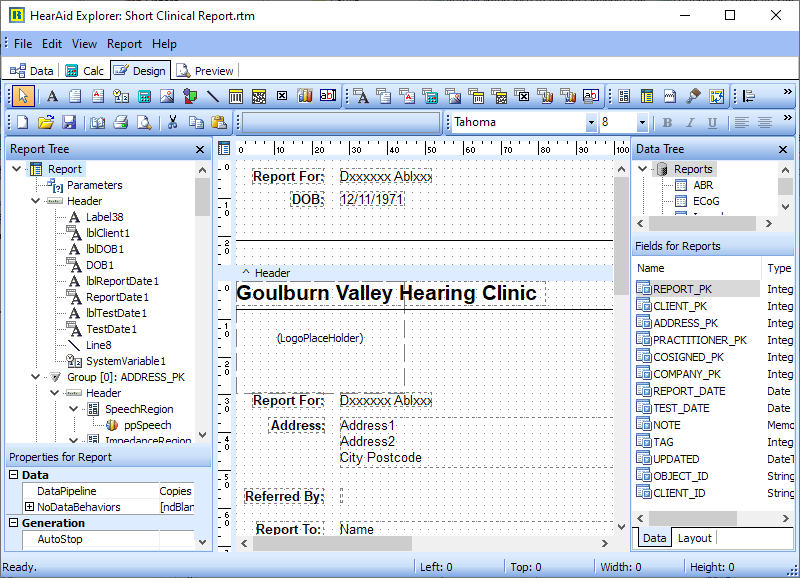The height and width of the screenshot is (578, 800).
Task: Click the Save floppy disk icon
Action: pos(69,122)
